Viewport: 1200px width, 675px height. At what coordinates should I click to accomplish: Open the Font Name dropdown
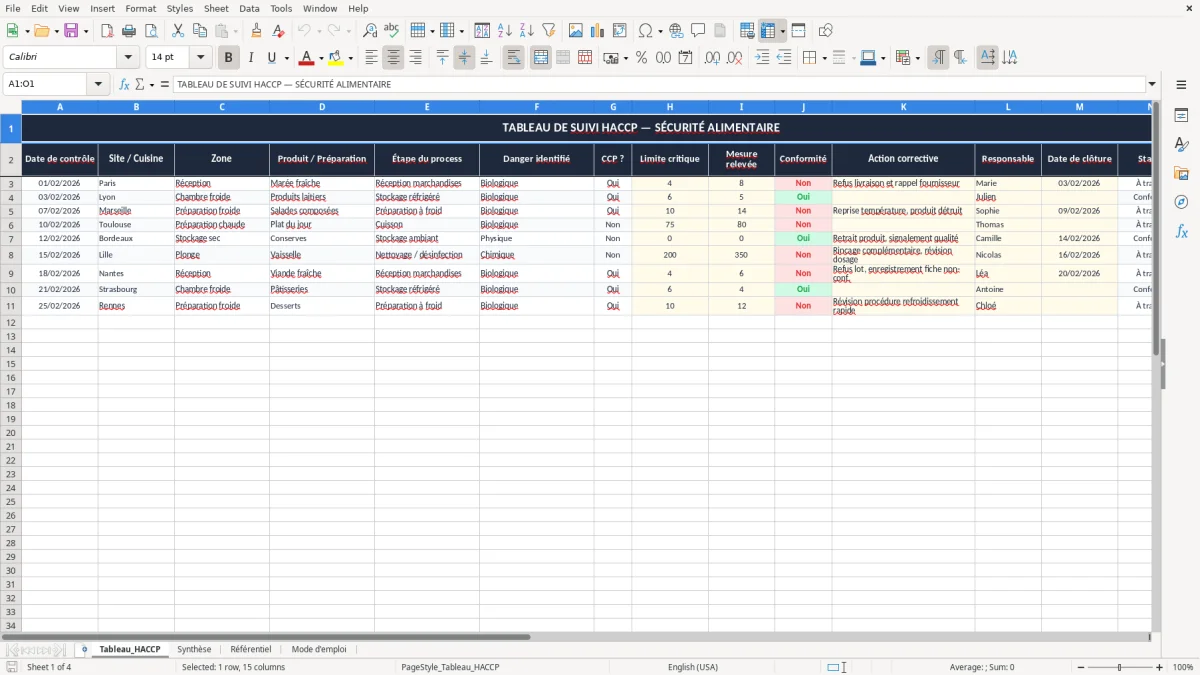[x=128, y=58]
